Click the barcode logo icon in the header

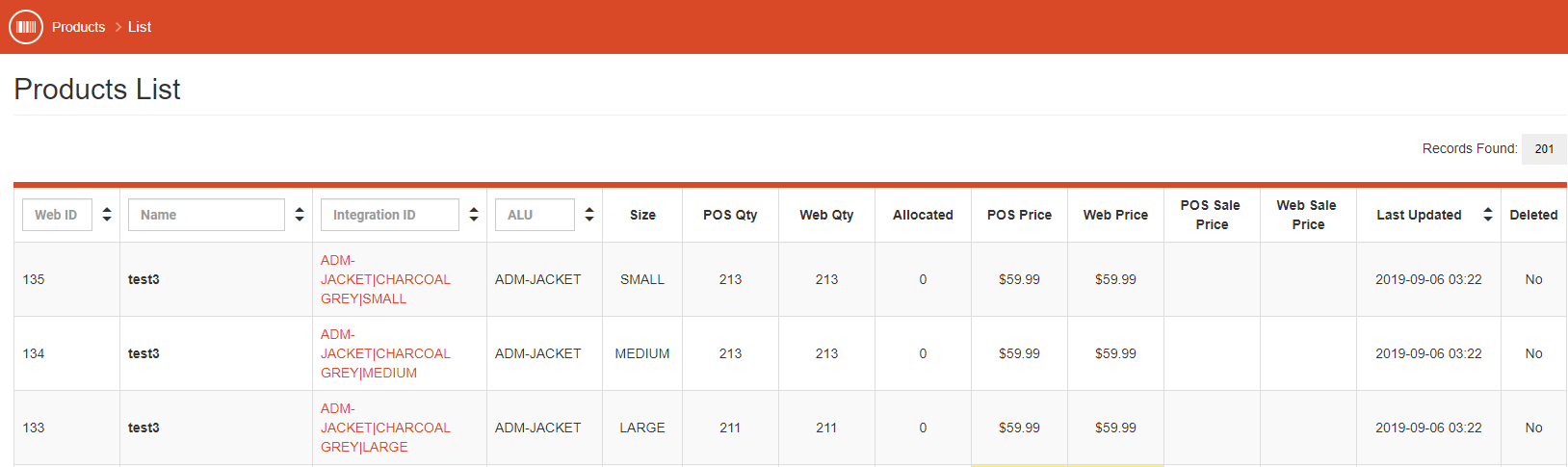tap(26, 27)
